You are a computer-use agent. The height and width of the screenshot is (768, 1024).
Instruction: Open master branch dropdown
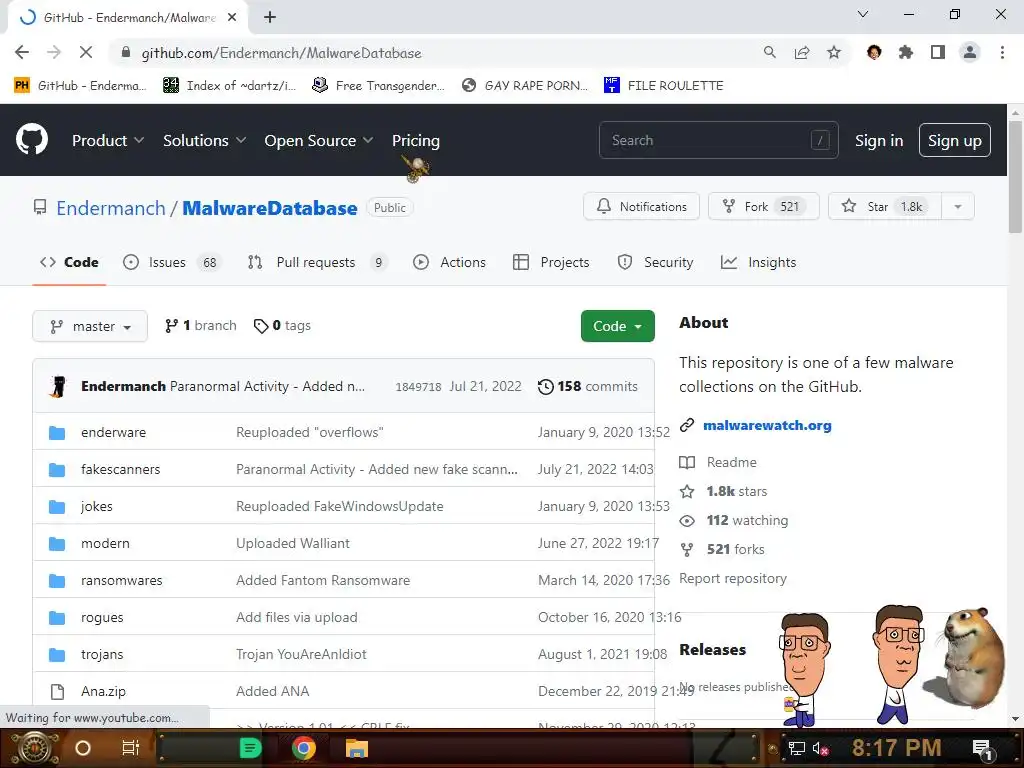click(x=90, y=326)
